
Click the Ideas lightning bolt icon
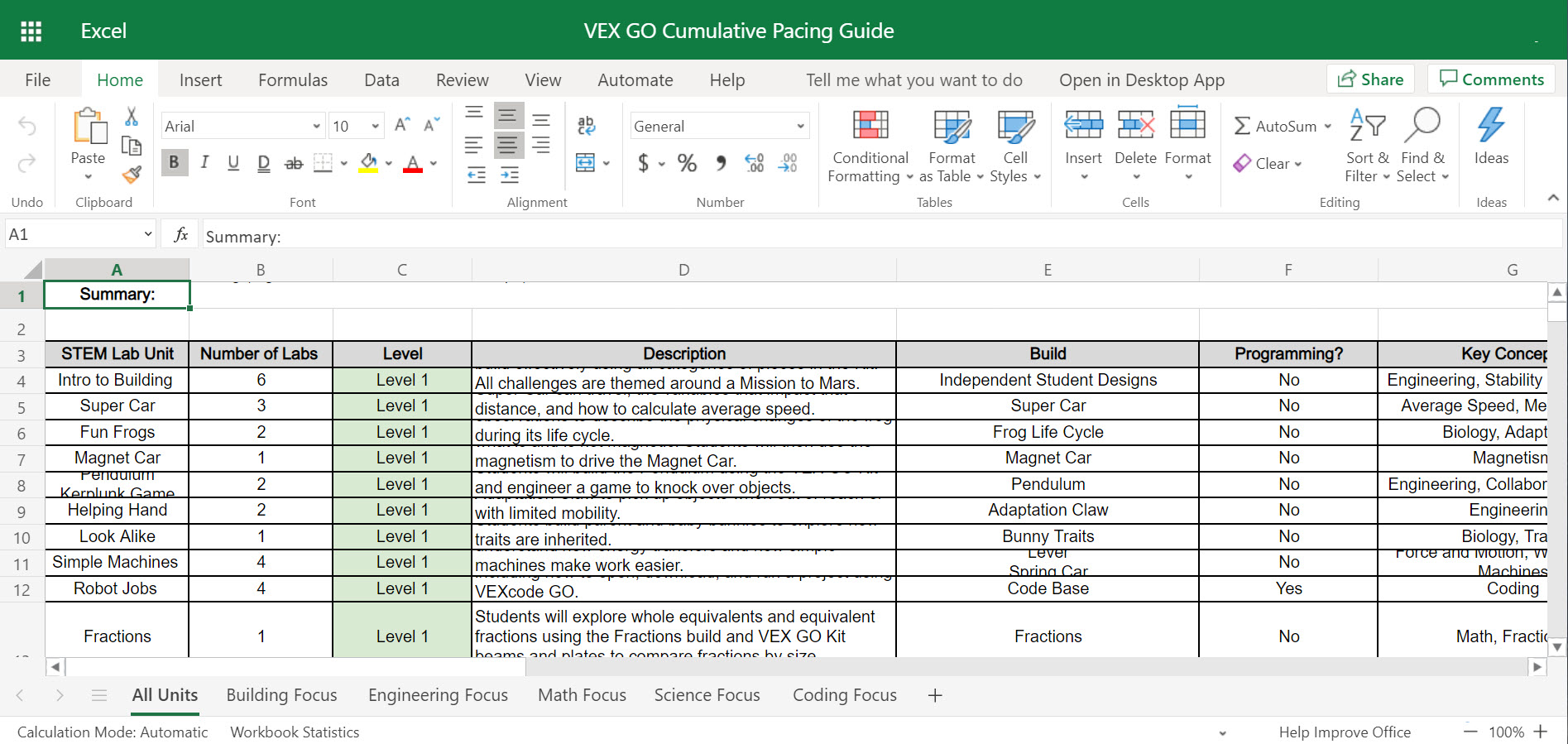click(x=1490, y=126)
